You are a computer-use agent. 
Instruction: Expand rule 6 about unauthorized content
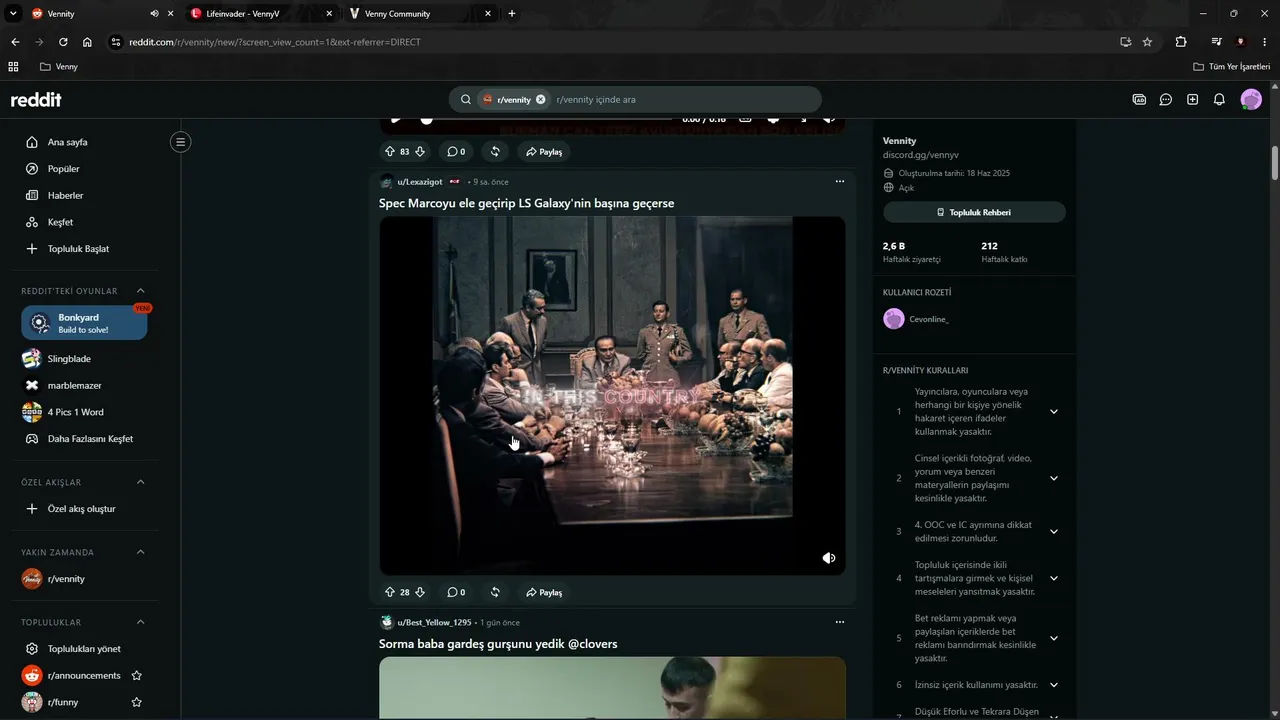tap(1054, 685)
